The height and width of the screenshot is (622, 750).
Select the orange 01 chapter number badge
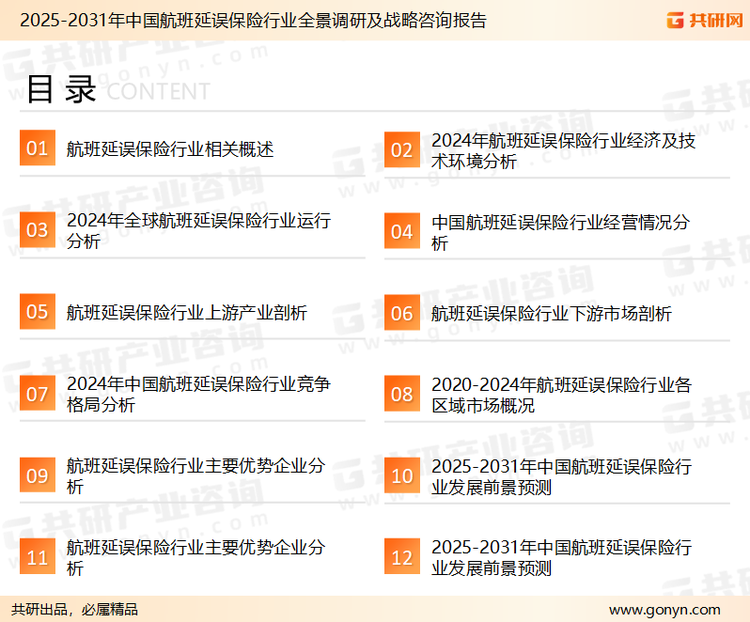[x=37, y=148]
